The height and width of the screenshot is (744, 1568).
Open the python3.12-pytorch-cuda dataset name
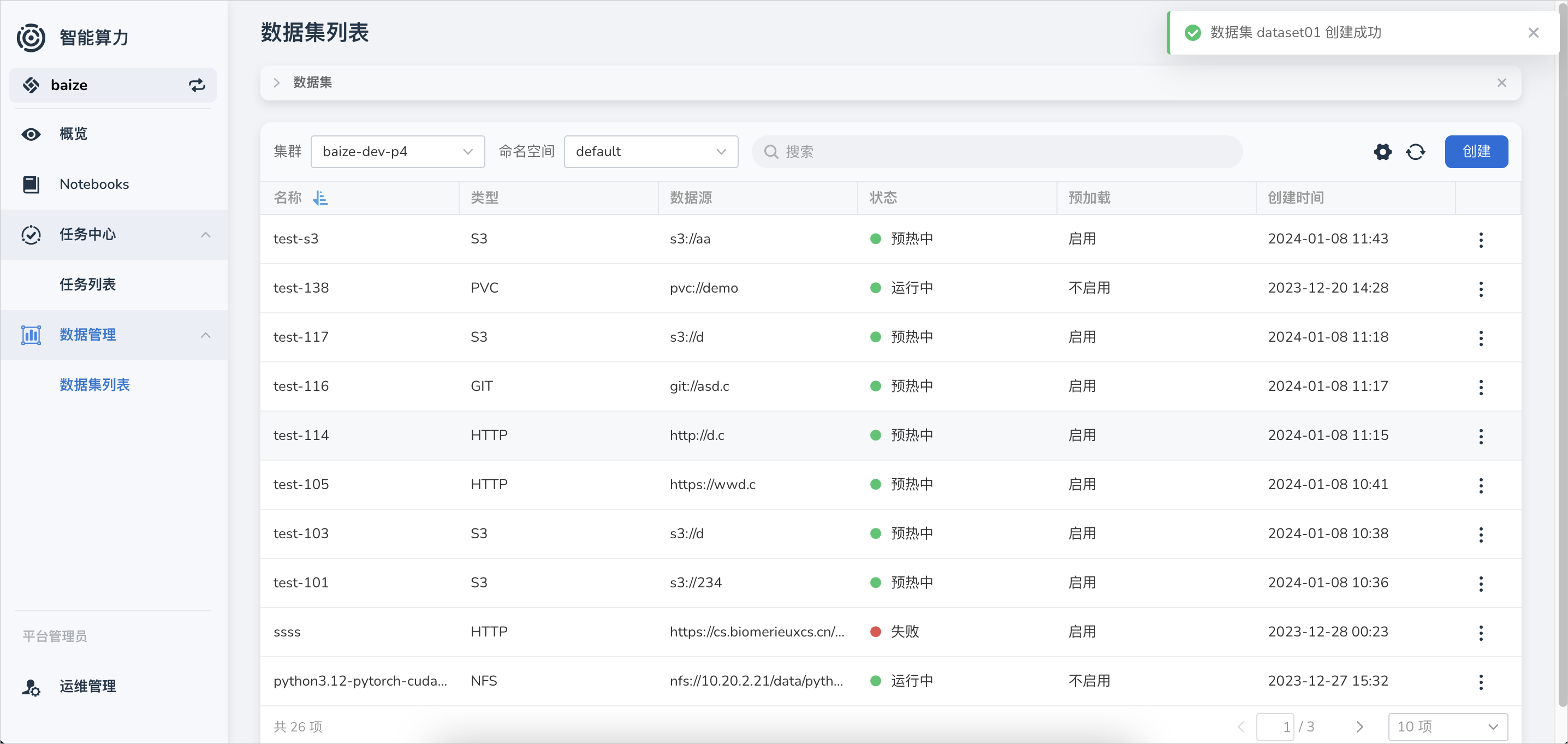coord(360,681)
